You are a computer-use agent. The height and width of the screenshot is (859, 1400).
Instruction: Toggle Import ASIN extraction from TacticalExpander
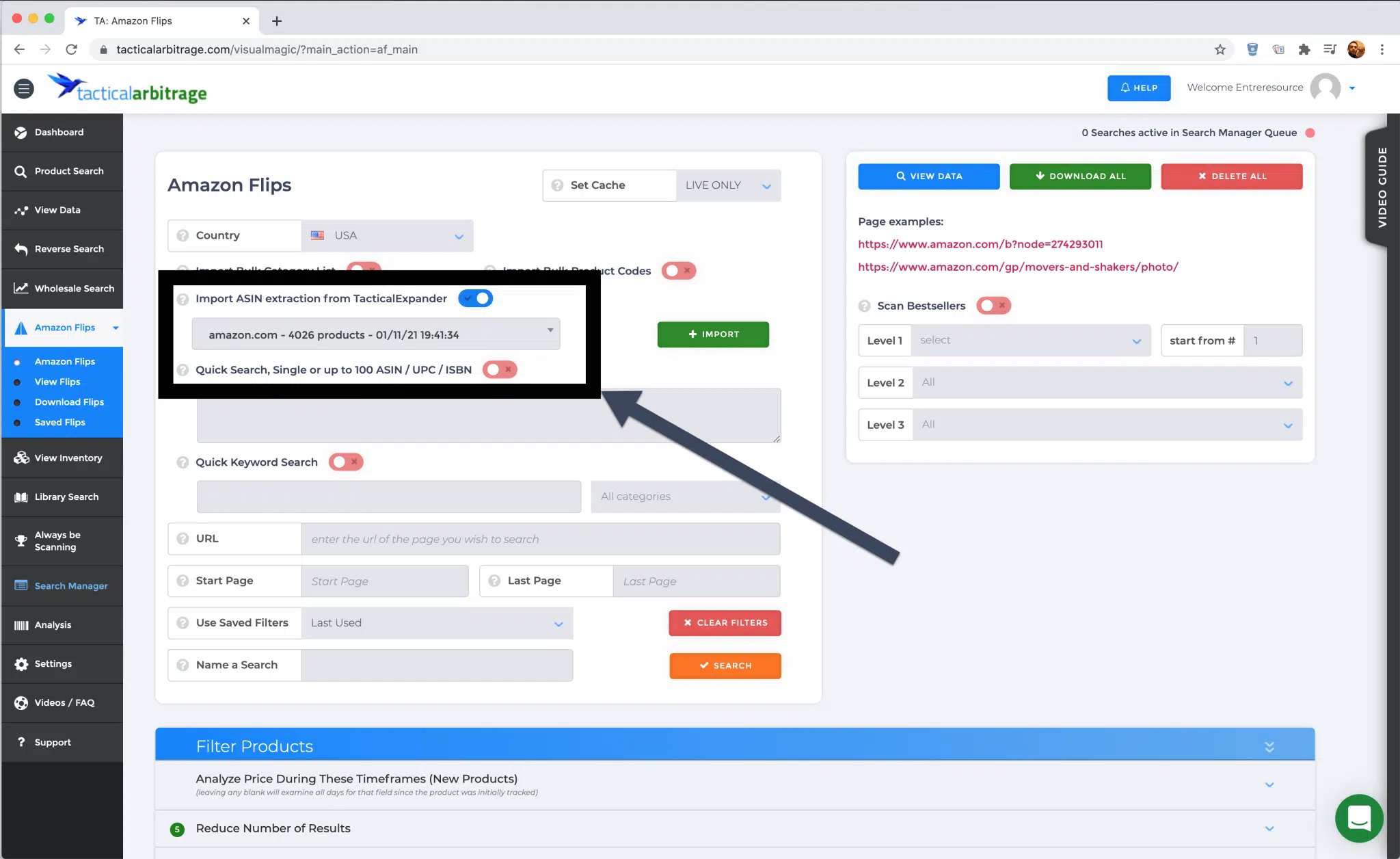tap(475, 298)
